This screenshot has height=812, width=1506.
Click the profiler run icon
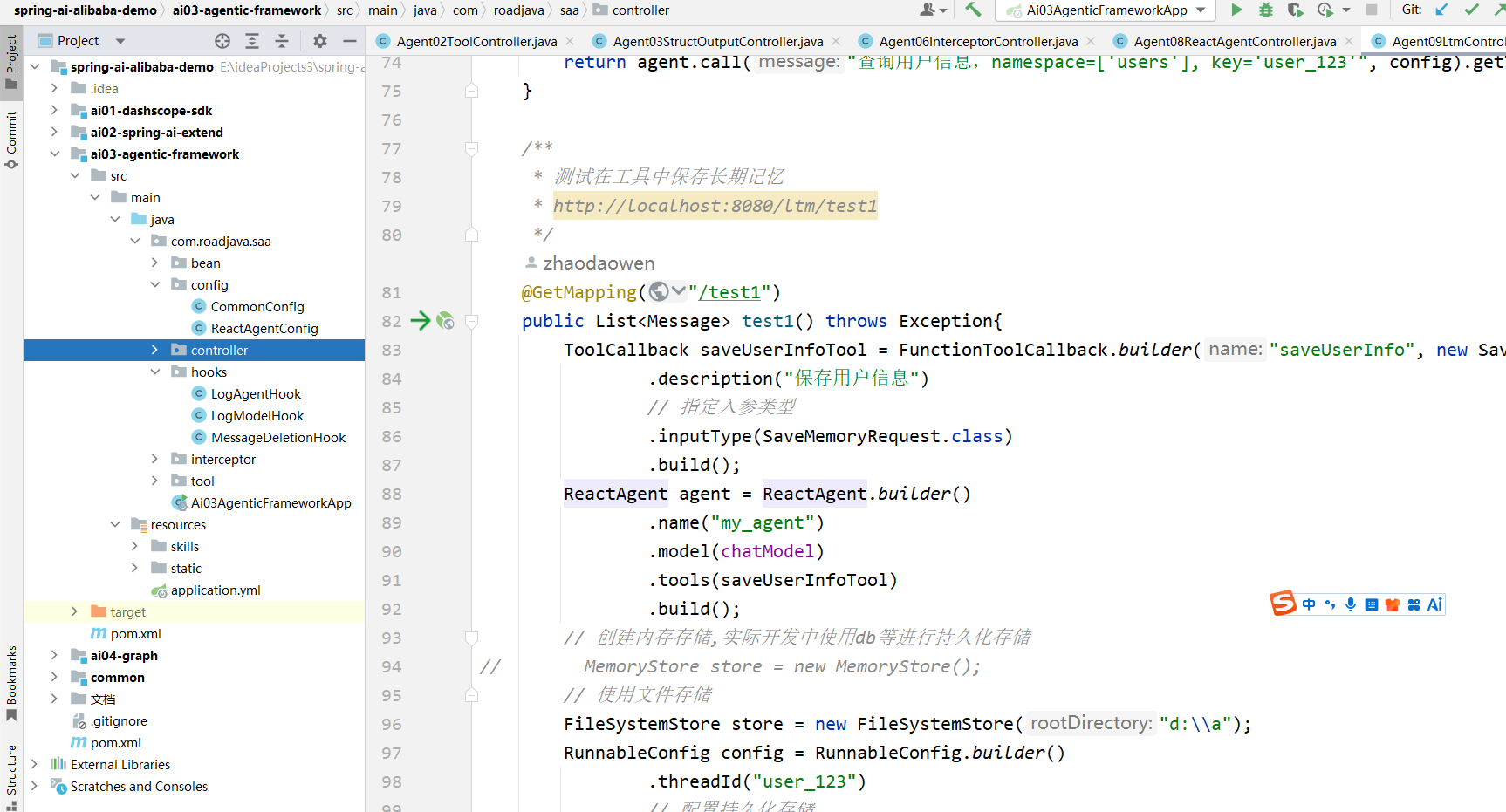pos(1325,10)
